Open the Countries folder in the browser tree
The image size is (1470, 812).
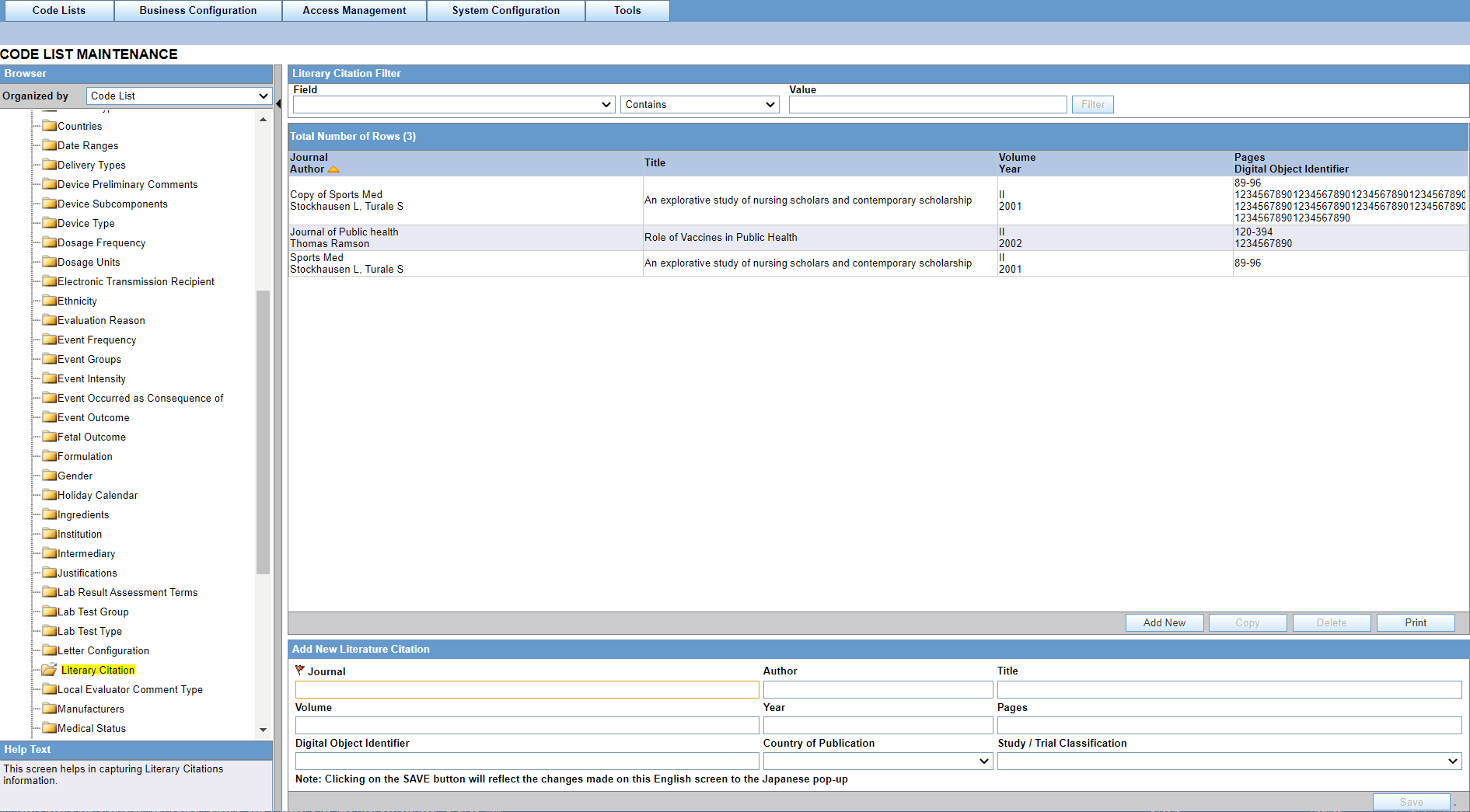[48, 126]
